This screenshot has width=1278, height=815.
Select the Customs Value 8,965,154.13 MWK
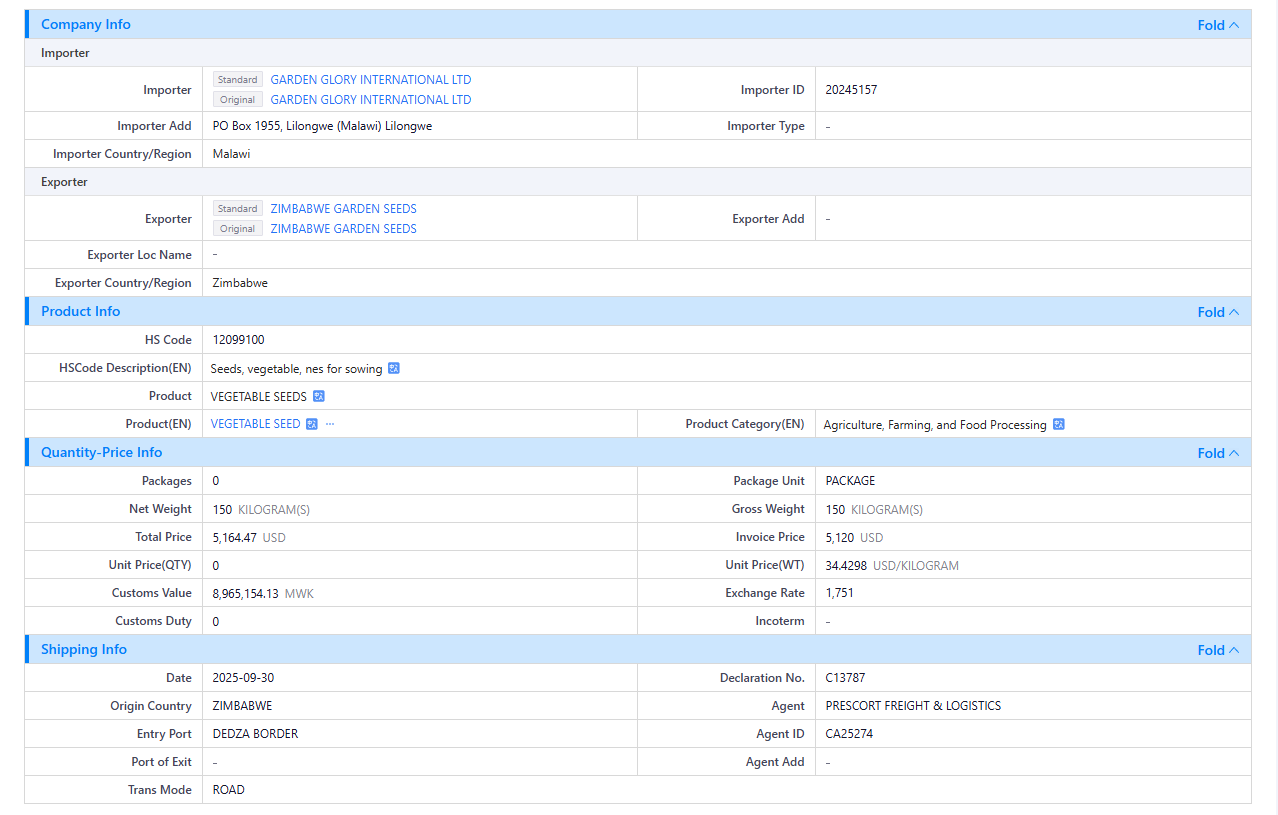[264, 593]
